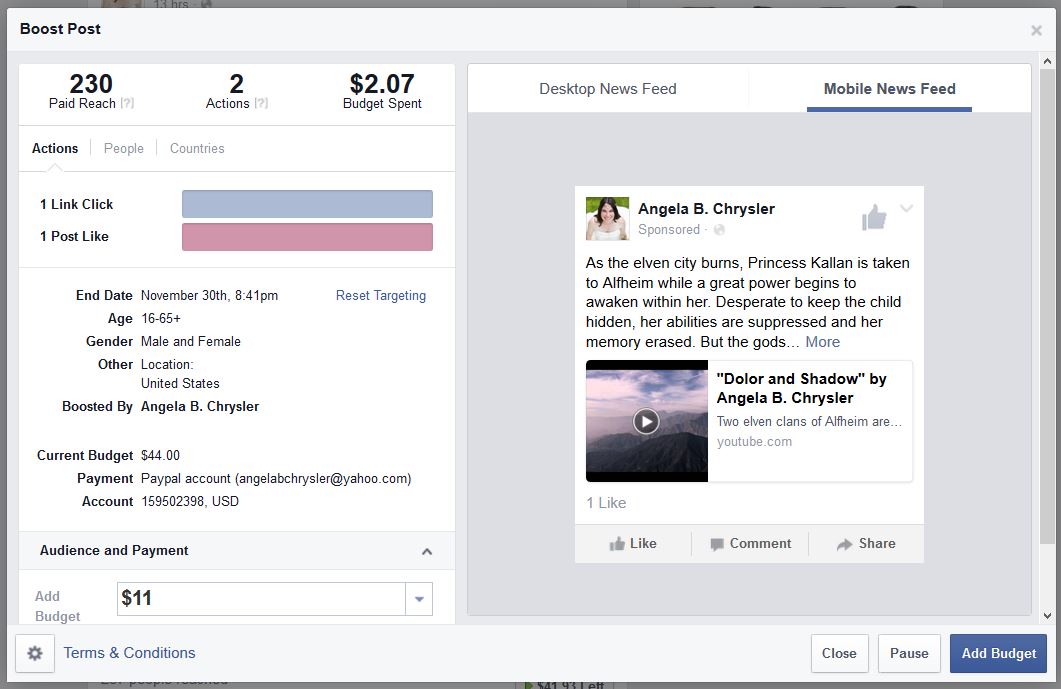The height and width of the screenshot is (689, 1061).
Task: Show Mobile News Feed preview
Action: [889, 89]
